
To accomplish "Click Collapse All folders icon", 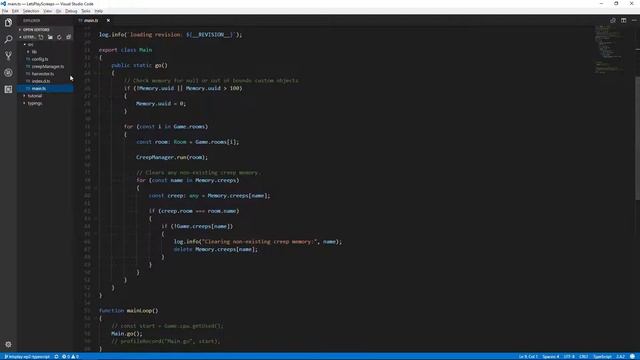I will pos(69,37).
